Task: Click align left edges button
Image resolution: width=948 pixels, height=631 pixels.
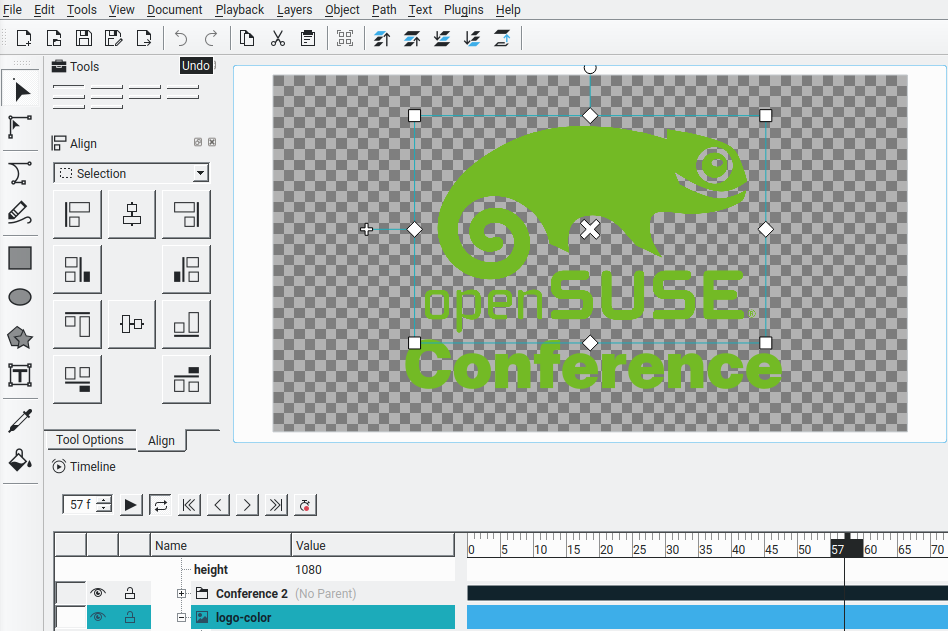Action: click(x=77, y=214)
